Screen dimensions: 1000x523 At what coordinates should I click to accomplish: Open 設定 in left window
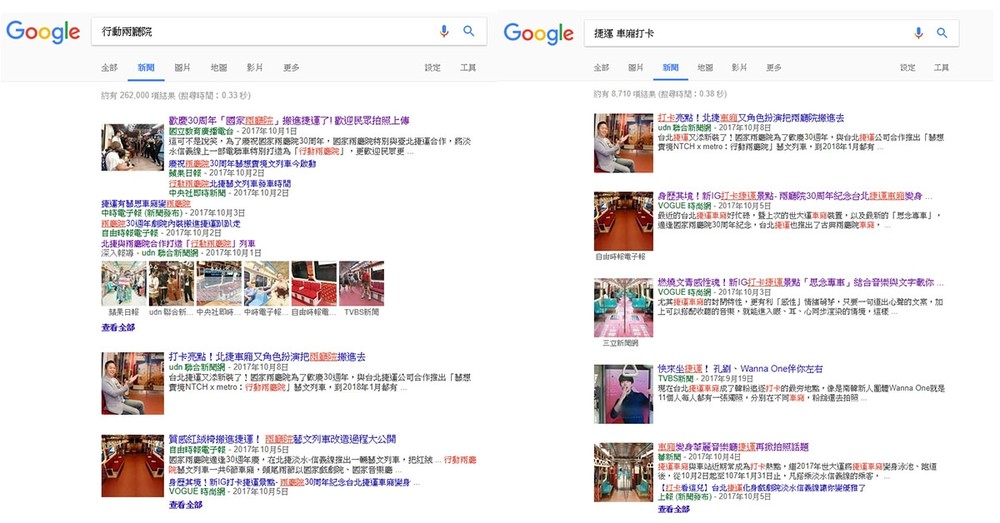432,68
